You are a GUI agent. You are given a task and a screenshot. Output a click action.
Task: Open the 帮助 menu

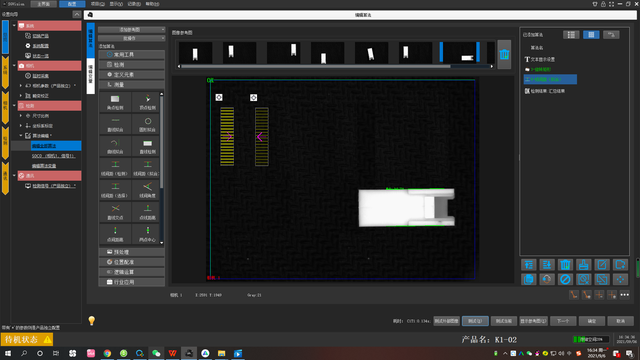pyautogui.click(x=152, y=4)
